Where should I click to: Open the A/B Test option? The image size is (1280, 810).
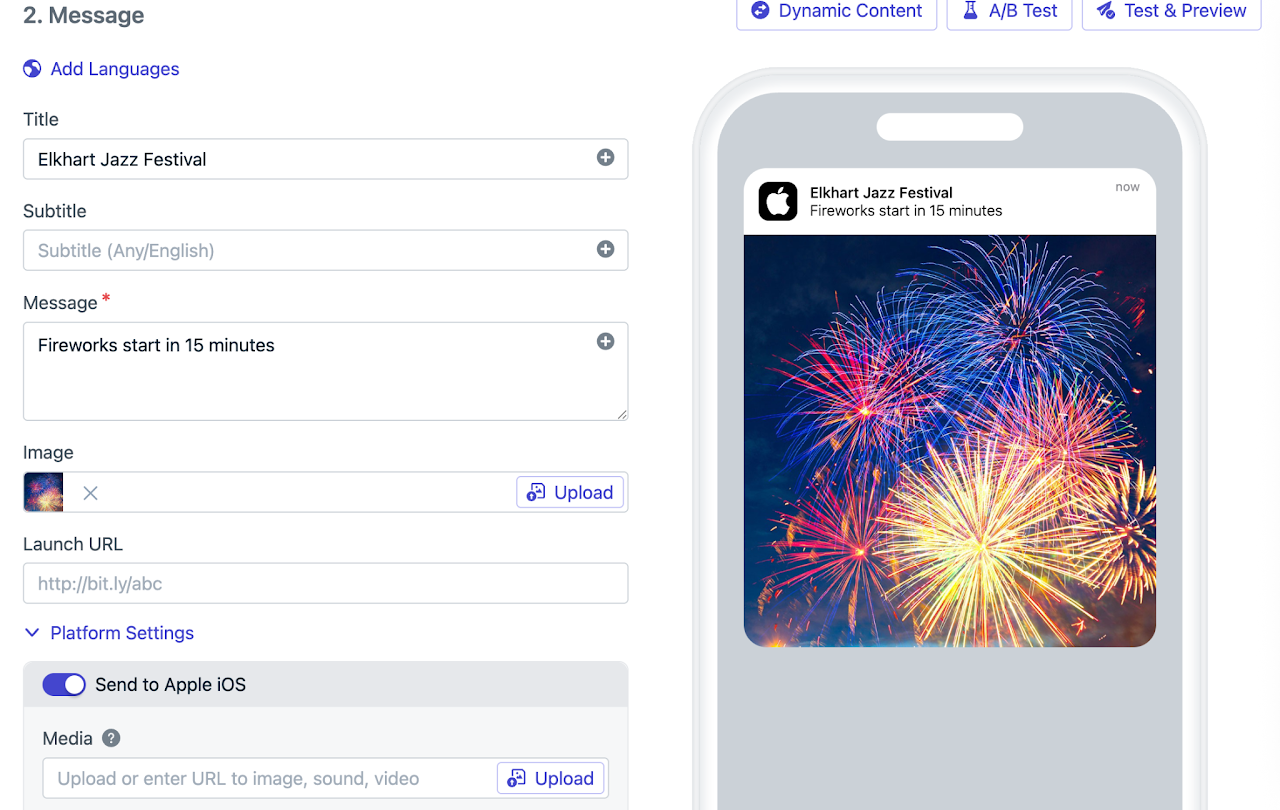[1009, 12]
